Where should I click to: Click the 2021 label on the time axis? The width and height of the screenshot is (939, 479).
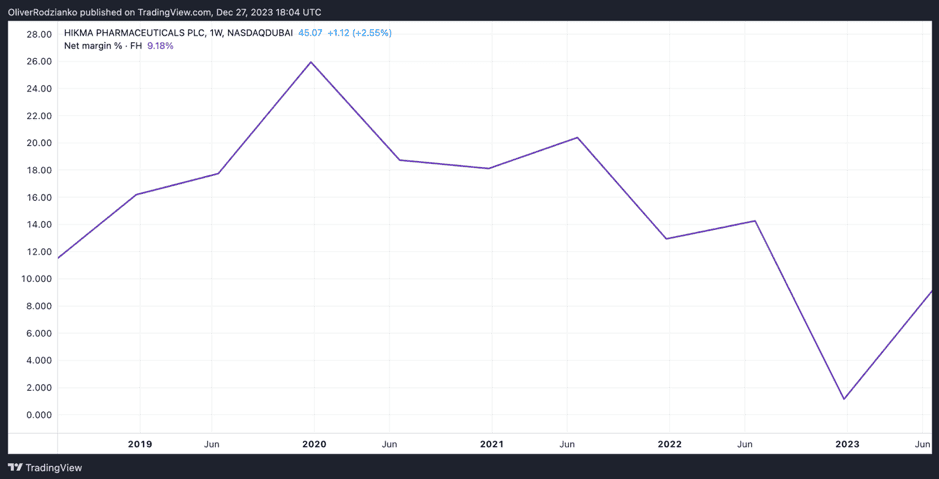(491, 444)
